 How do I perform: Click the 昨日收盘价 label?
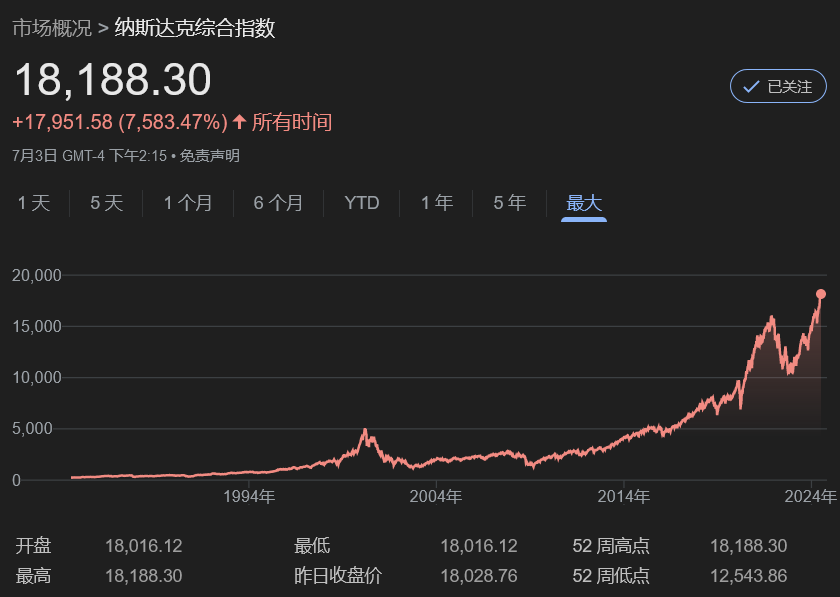click(x=338, y=576)
